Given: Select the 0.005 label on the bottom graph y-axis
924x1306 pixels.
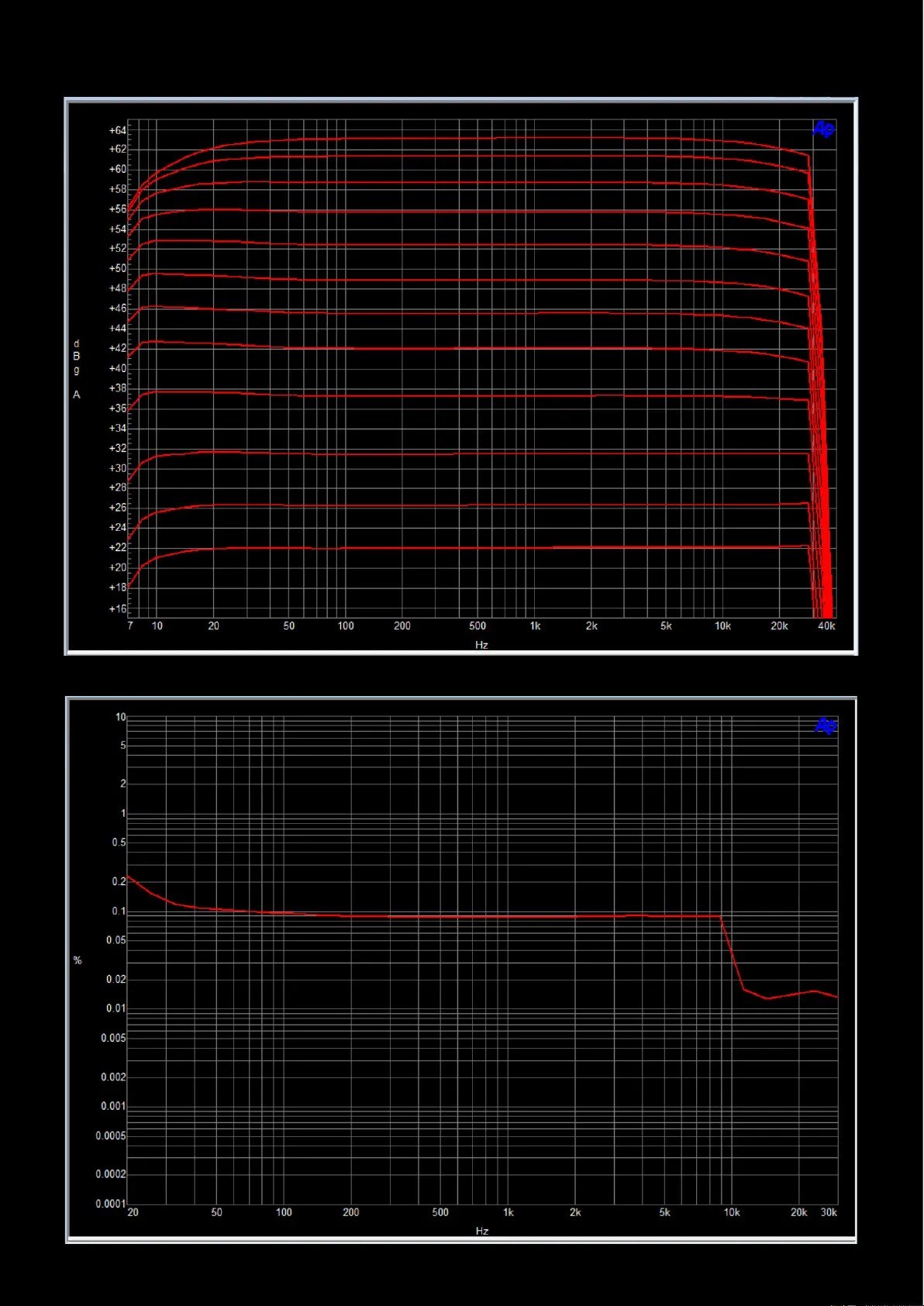Looking at the screenshot, I should point(114,1039).
